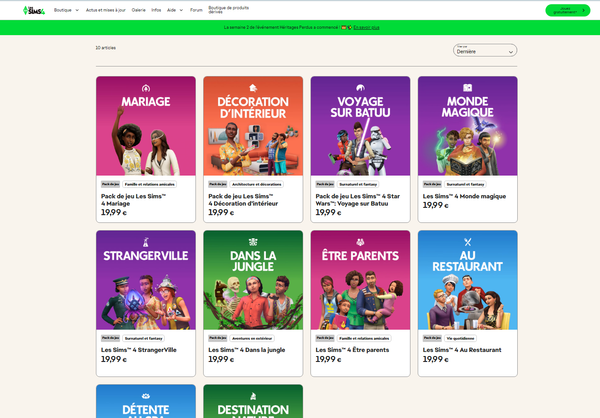Image resolution: width=600 pixels, height=418 pixels.
Task: Click the Voyage sur Batuu pack icon
Action: click(x=360, y=87)
